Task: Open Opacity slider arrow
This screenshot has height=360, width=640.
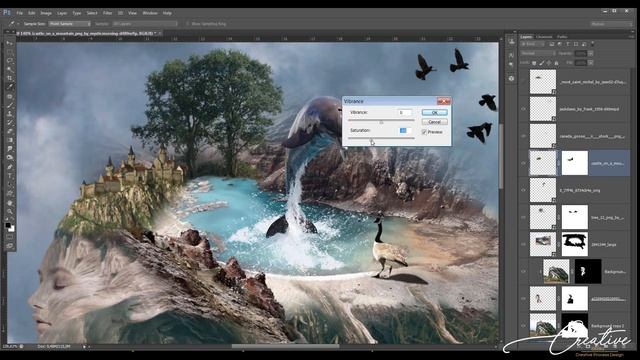Action: click(x=591, y=53)
